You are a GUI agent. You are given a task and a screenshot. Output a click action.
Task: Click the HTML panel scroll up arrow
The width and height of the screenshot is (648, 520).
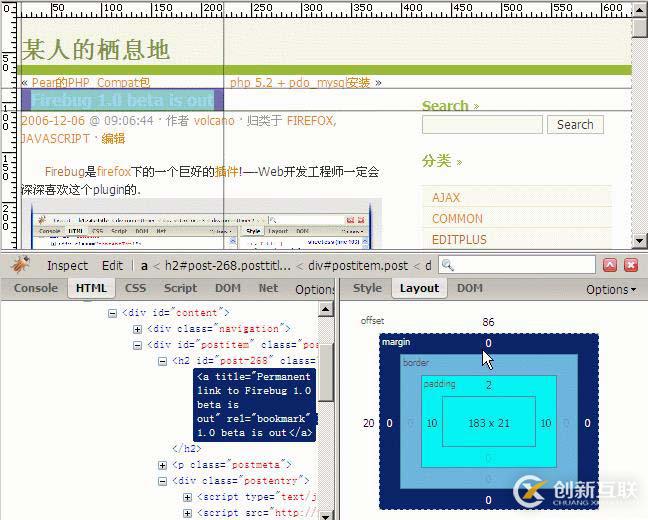pos(326,309)
